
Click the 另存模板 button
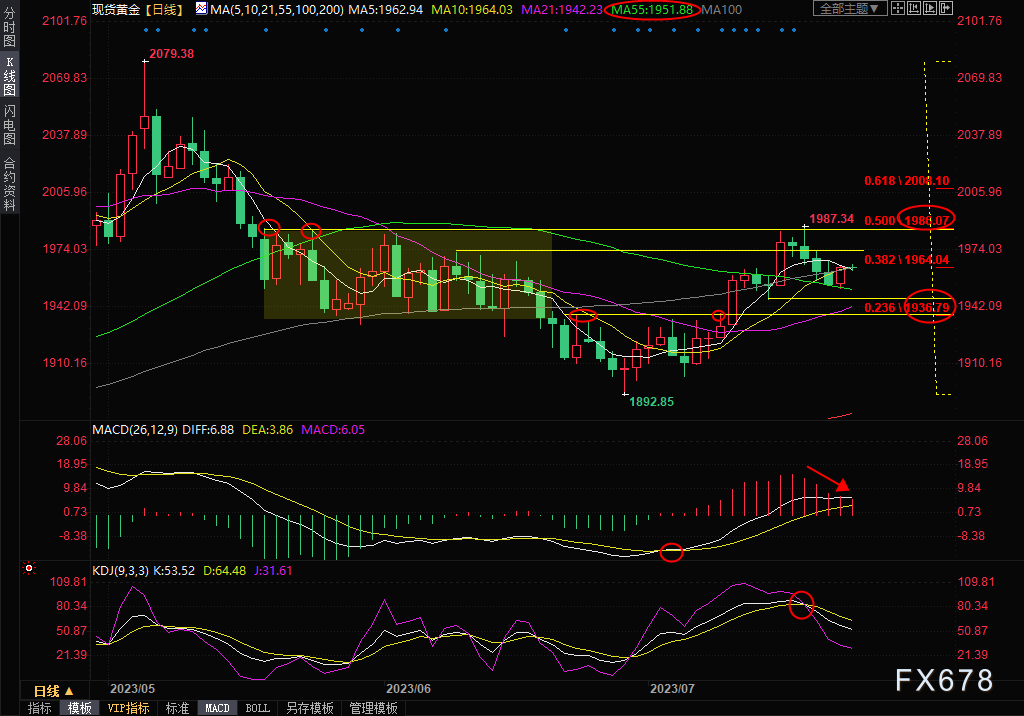click(309, 708)
